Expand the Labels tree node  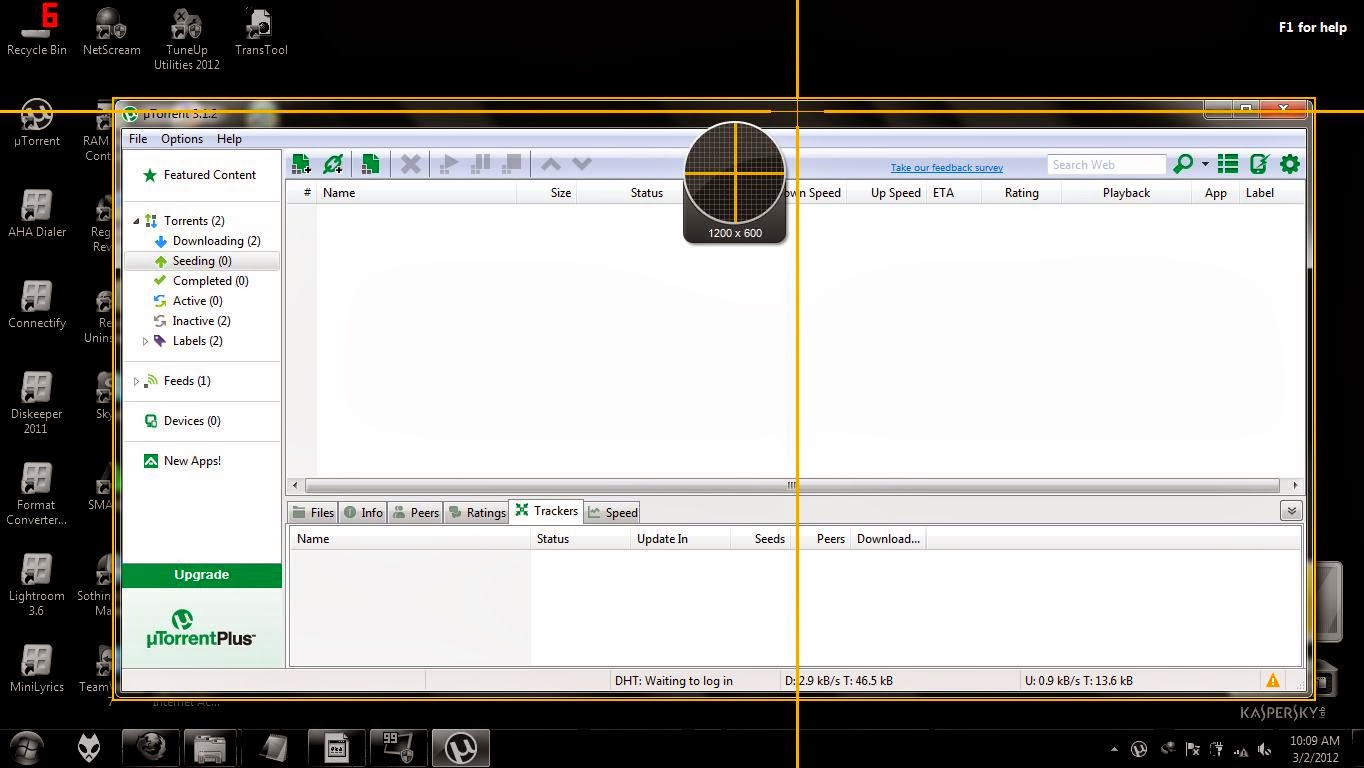click(x=145, y=341)
